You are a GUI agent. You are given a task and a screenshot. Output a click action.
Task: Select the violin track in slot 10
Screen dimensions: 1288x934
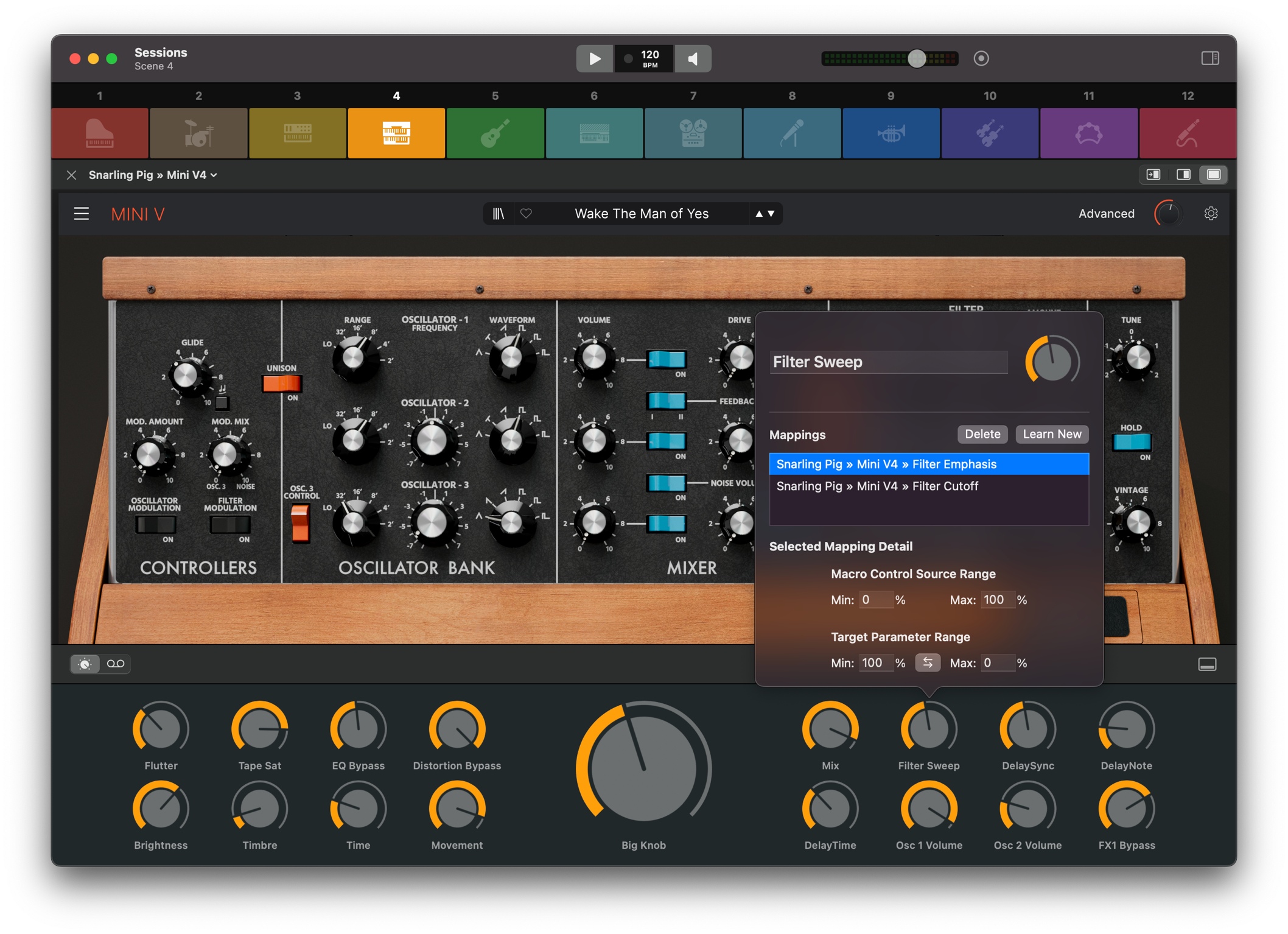[x=990, y=133]
